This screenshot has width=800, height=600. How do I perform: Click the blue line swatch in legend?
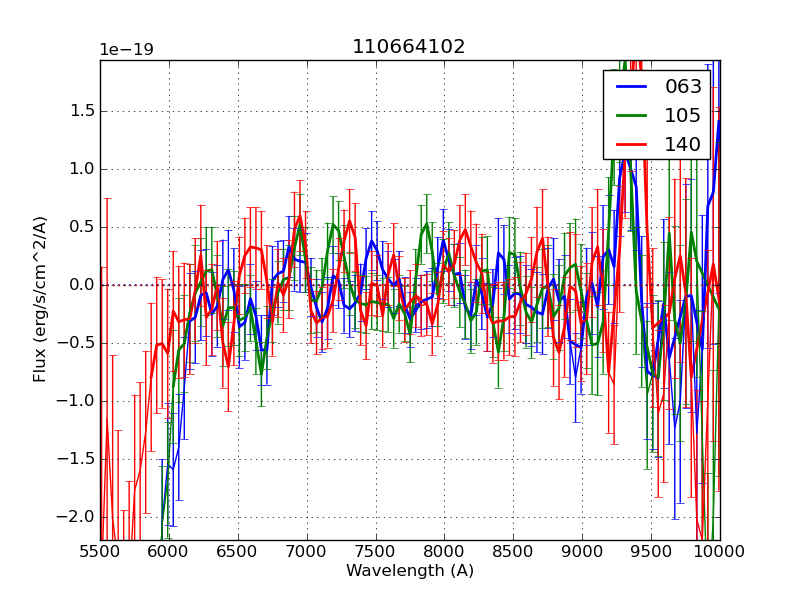630,87
